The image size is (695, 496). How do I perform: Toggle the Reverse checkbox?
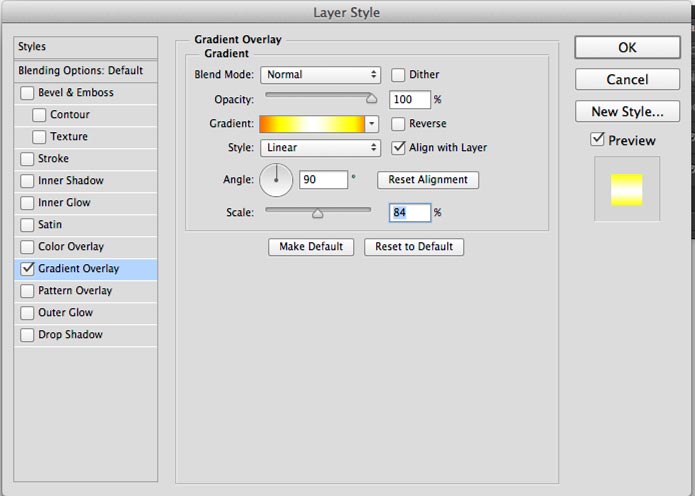click(398, 124)
